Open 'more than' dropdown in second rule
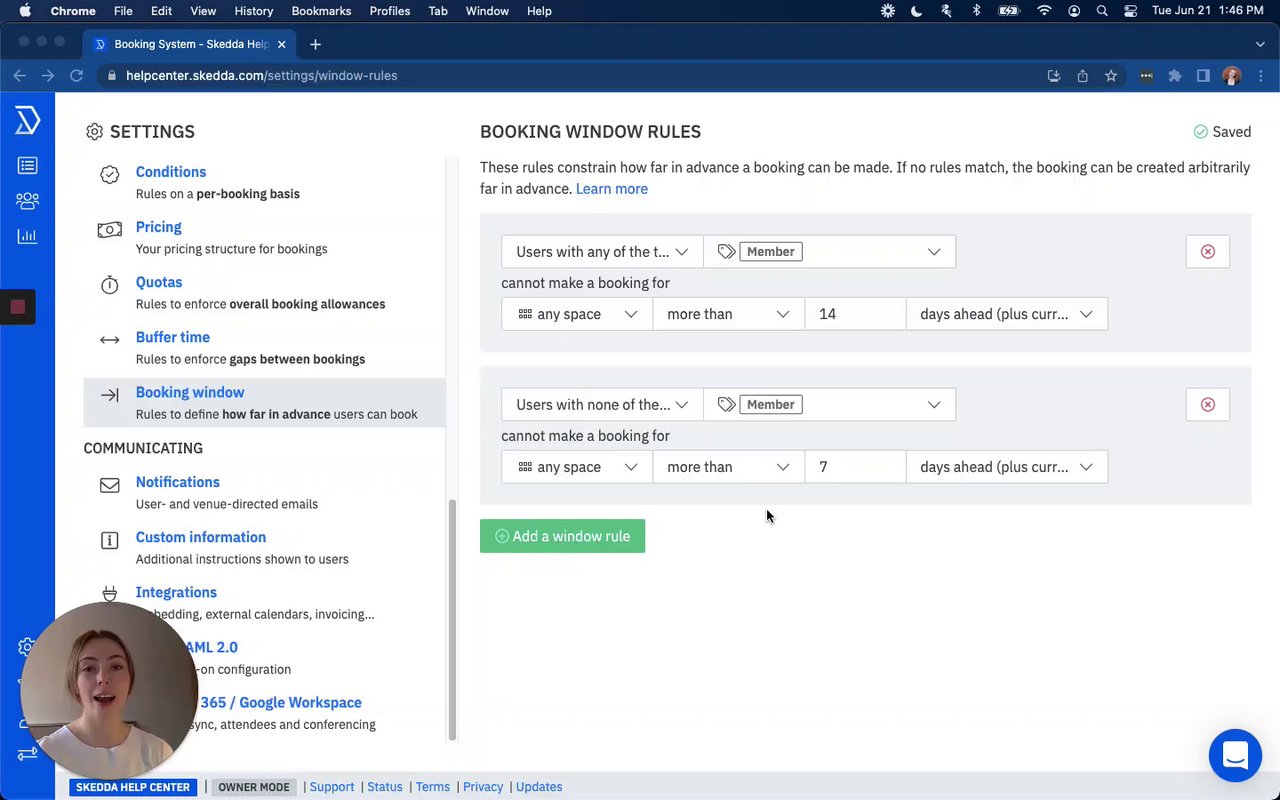 coord(728,467)
